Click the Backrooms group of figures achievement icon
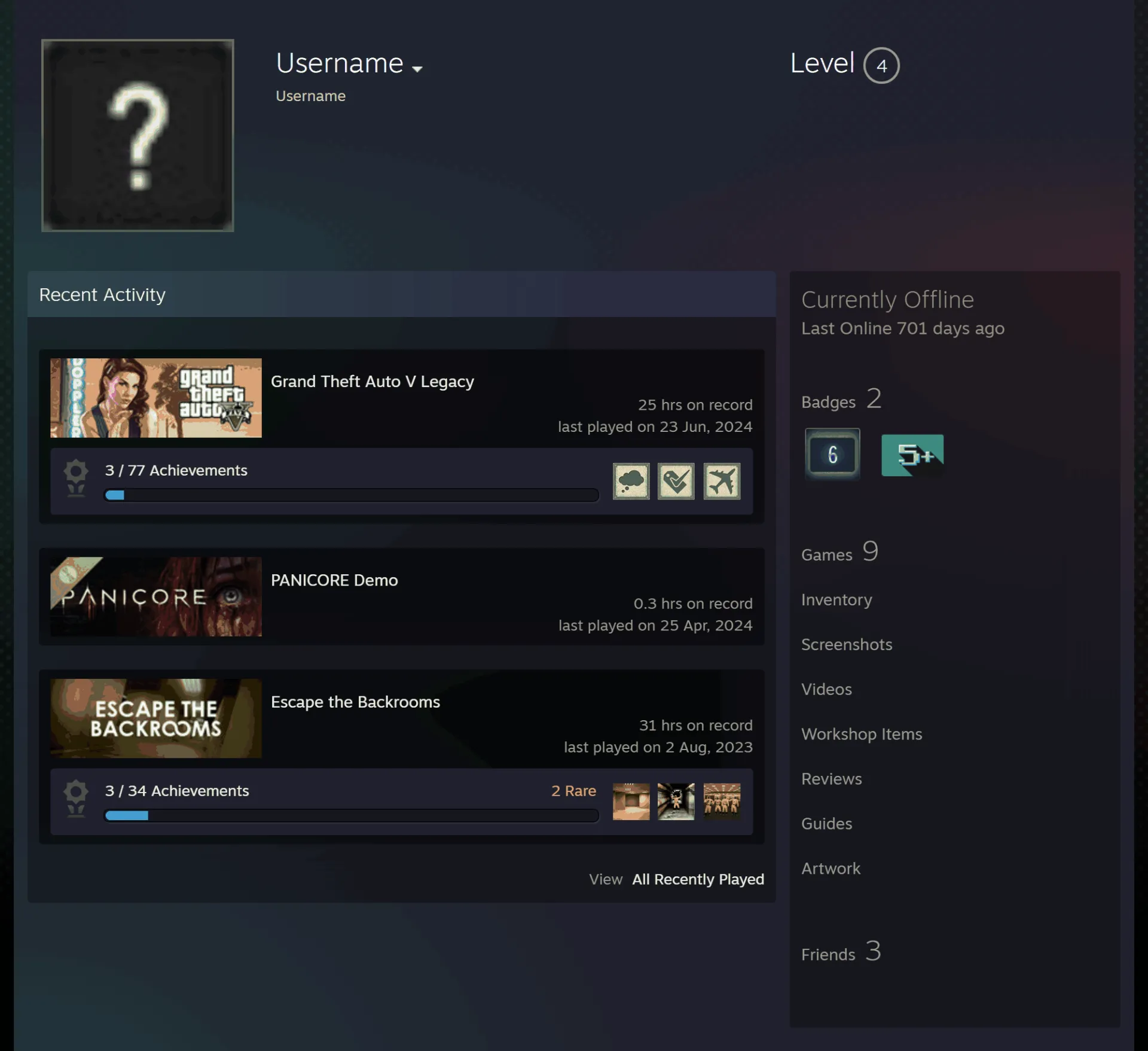The image size is (1148, 1051). click(x=722, y=802)
